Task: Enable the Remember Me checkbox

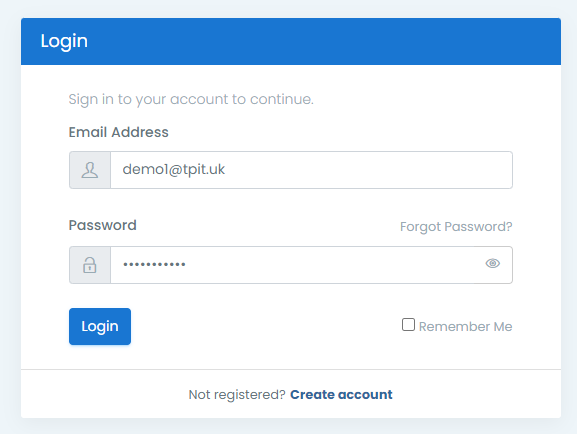Action: [408, 325]
